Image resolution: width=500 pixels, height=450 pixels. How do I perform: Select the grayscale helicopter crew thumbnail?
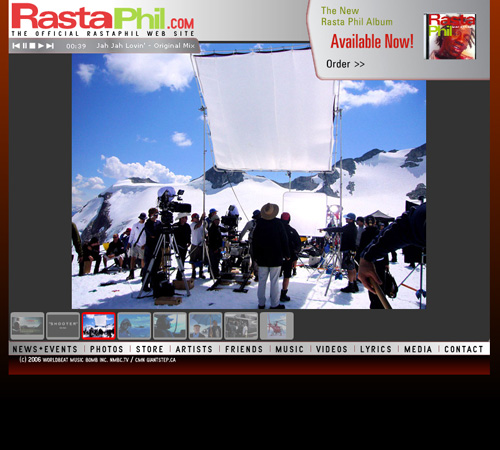tap(241, 326)
